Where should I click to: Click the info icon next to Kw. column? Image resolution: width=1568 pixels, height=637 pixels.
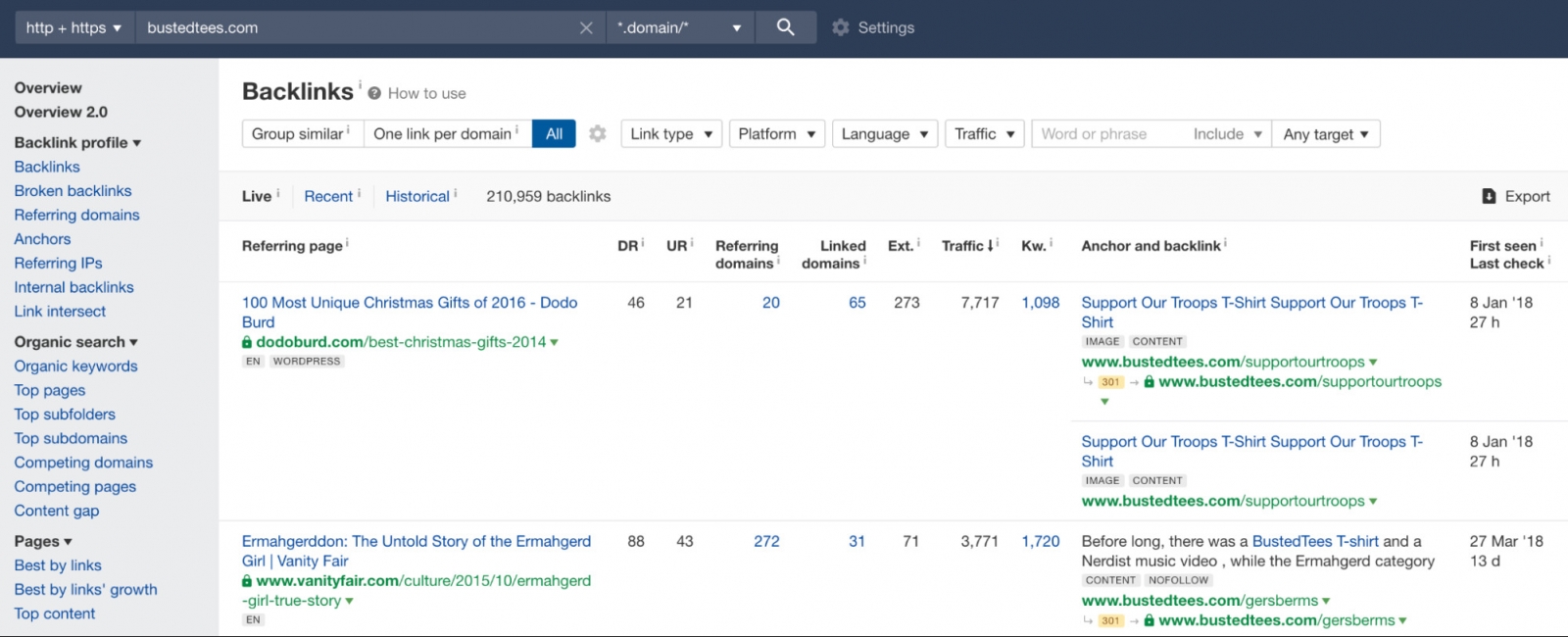[x=1051, y=242]
